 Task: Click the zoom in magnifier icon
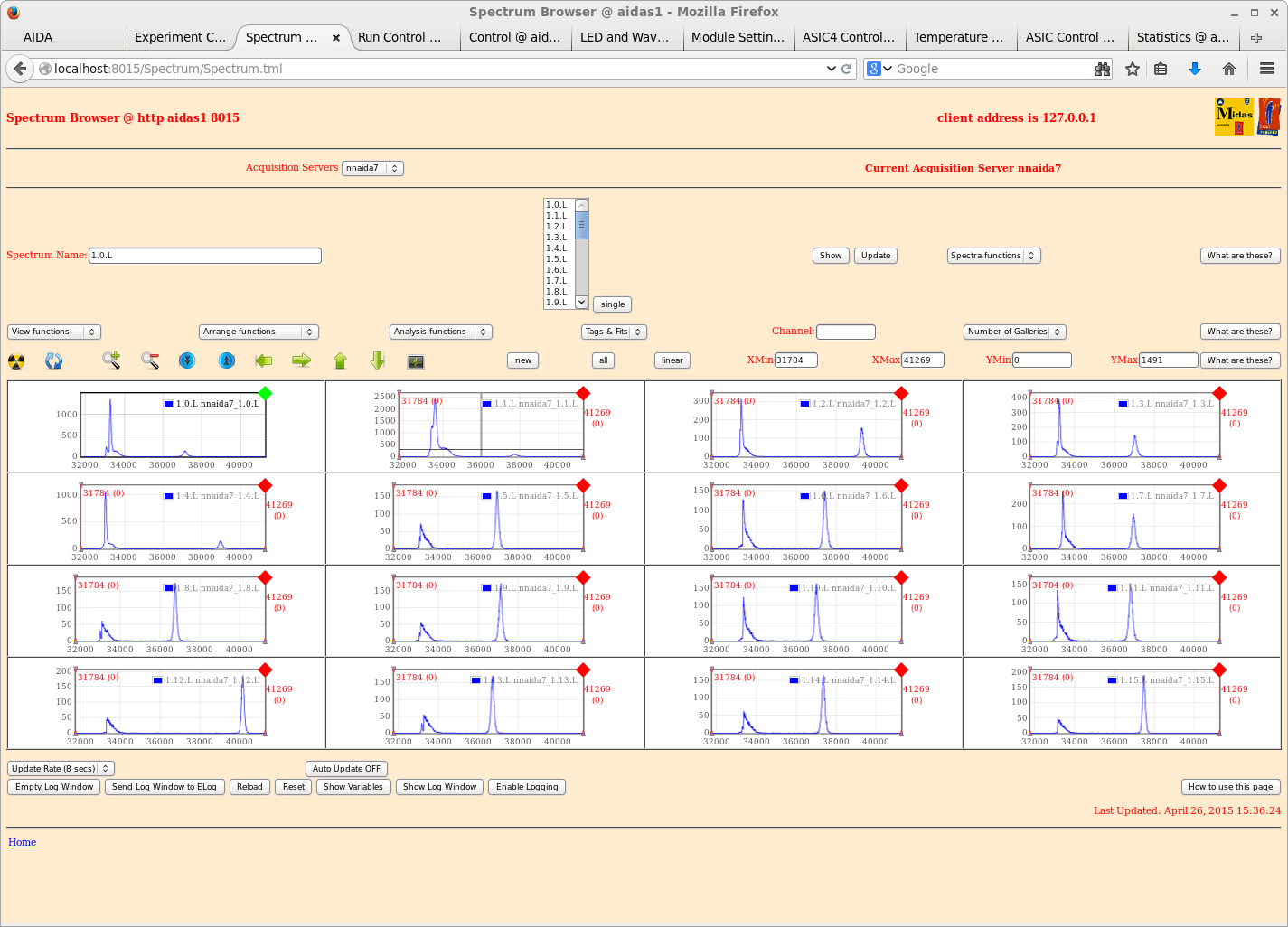pyautogui.click(x=111, y=360)
